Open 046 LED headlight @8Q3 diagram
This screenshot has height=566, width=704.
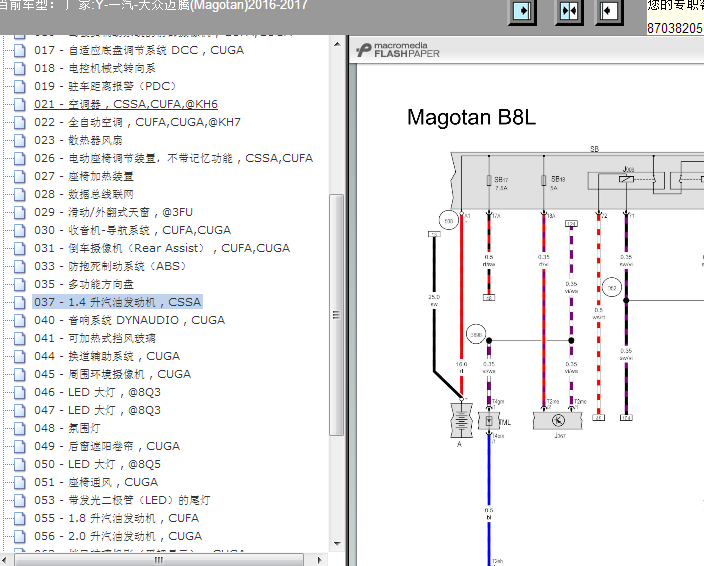[97, 392]
